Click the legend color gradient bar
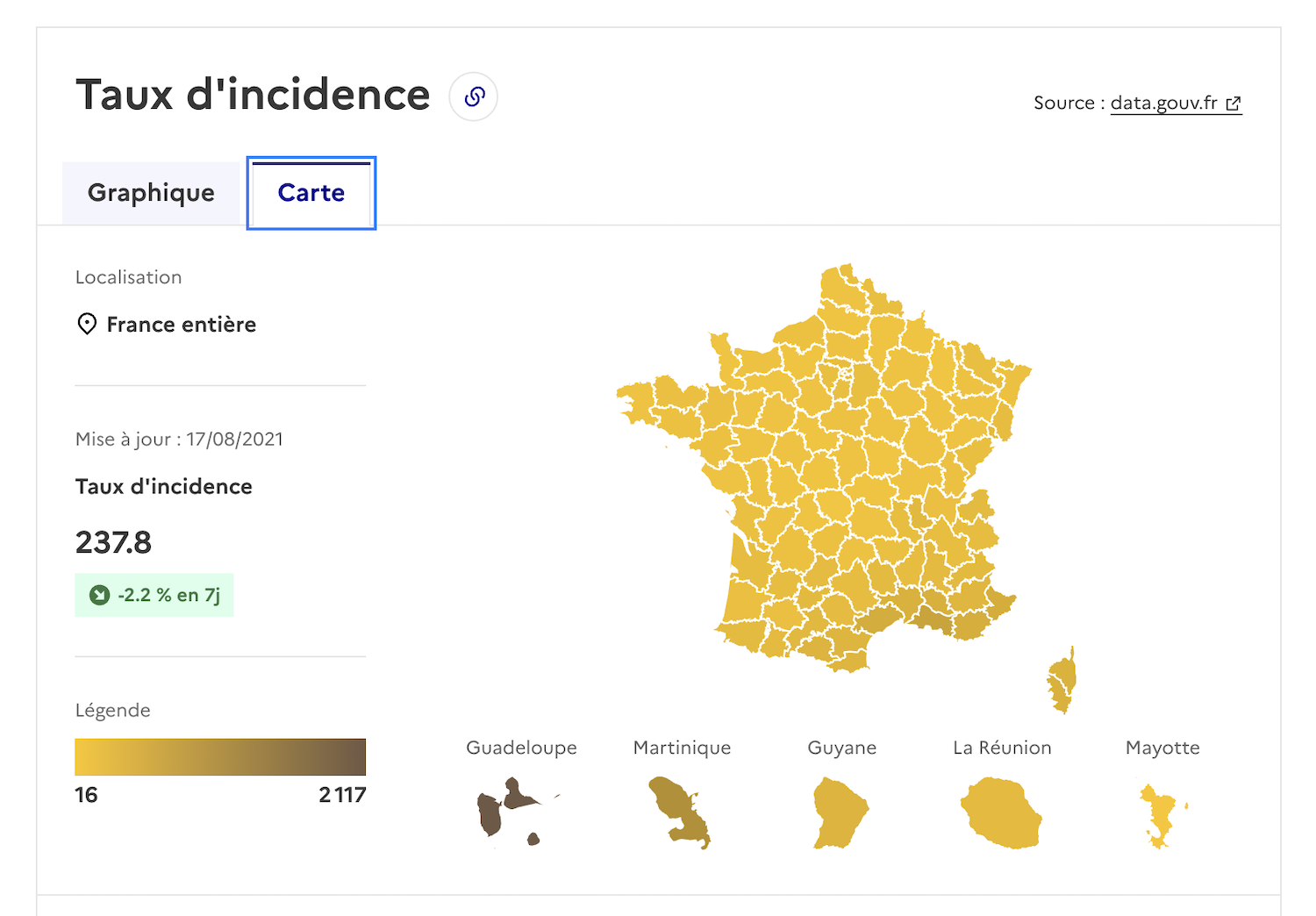Screen dimensions: 1316x916 [x=220, y=757]
